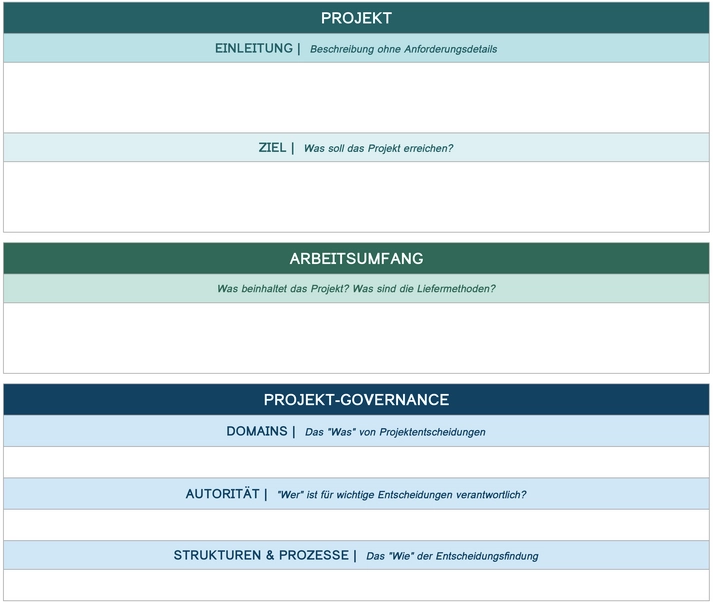Click 'Das "Was" von Projektentscheidungen' text
This screenshot has height=603, width=713.
395,432
